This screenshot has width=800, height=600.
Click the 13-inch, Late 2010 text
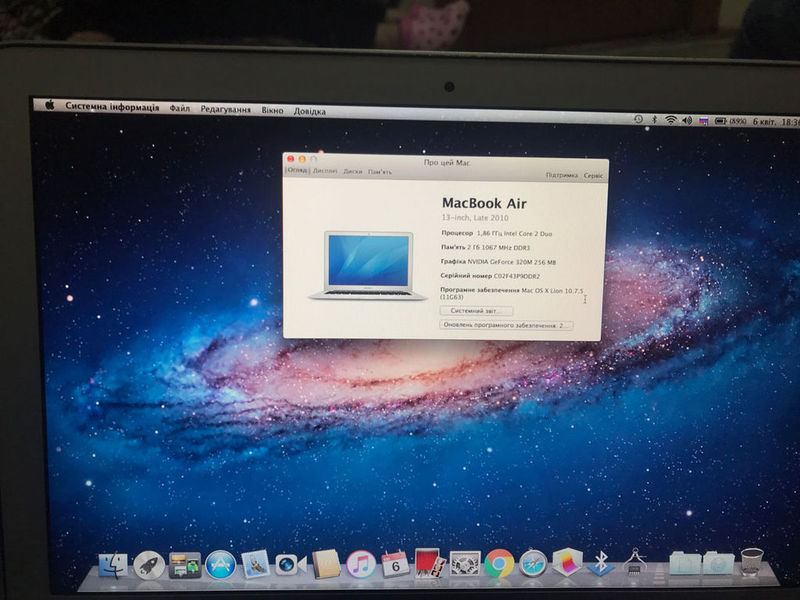click(x=474, y=217)
